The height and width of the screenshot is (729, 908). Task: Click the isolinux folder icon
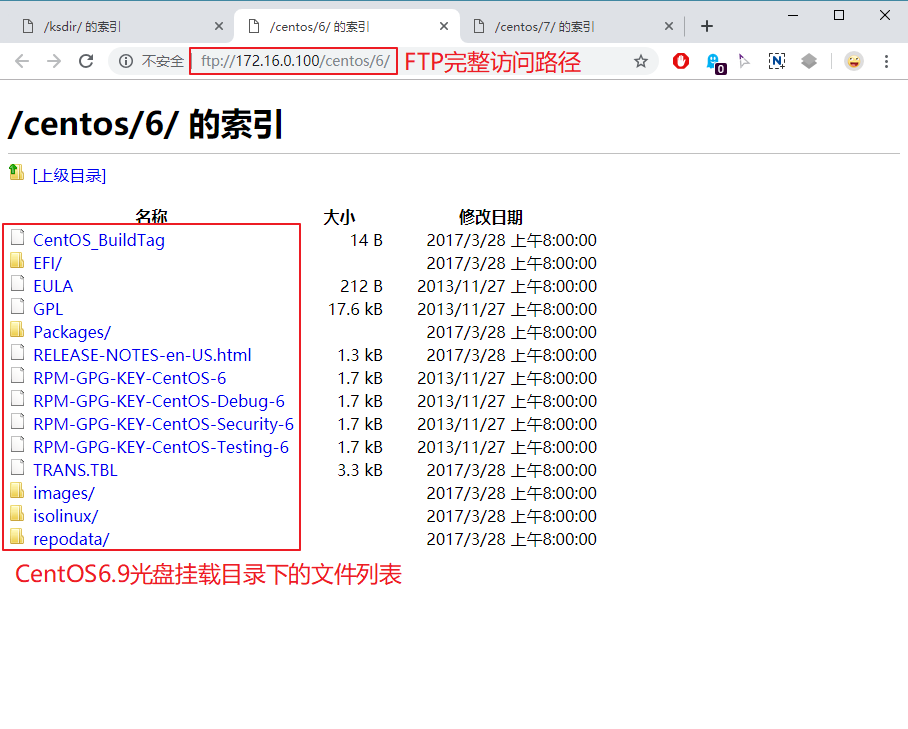17,514
